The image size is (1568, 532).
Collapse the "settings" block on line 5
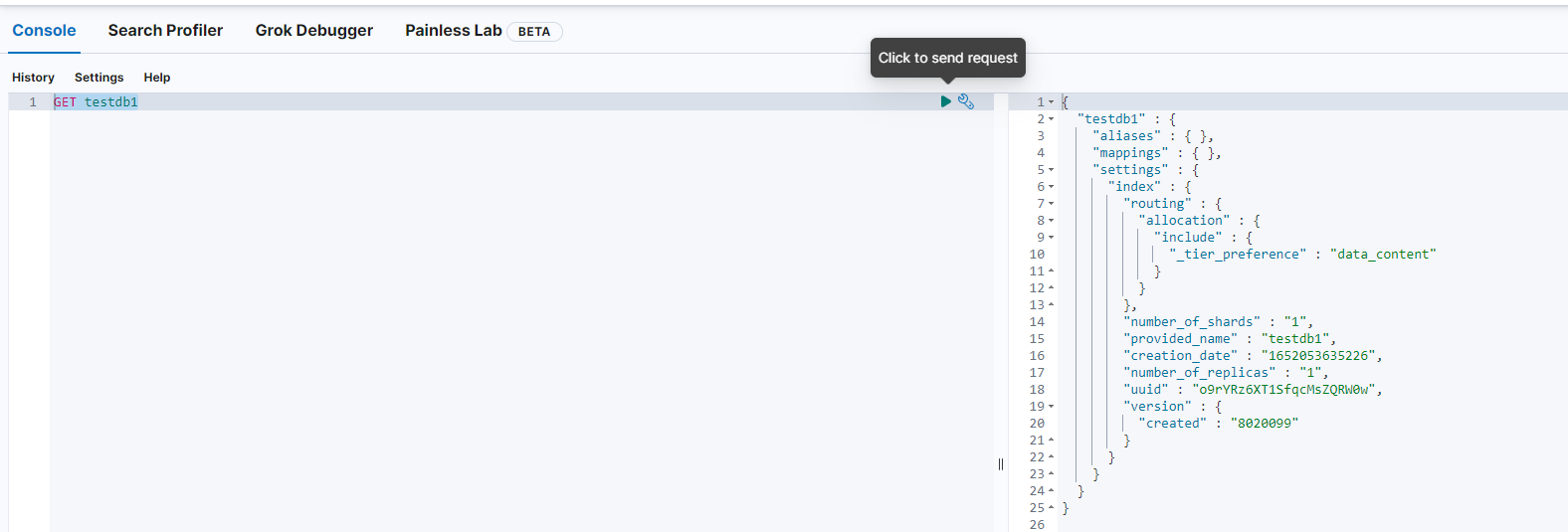click(1052, 170)
